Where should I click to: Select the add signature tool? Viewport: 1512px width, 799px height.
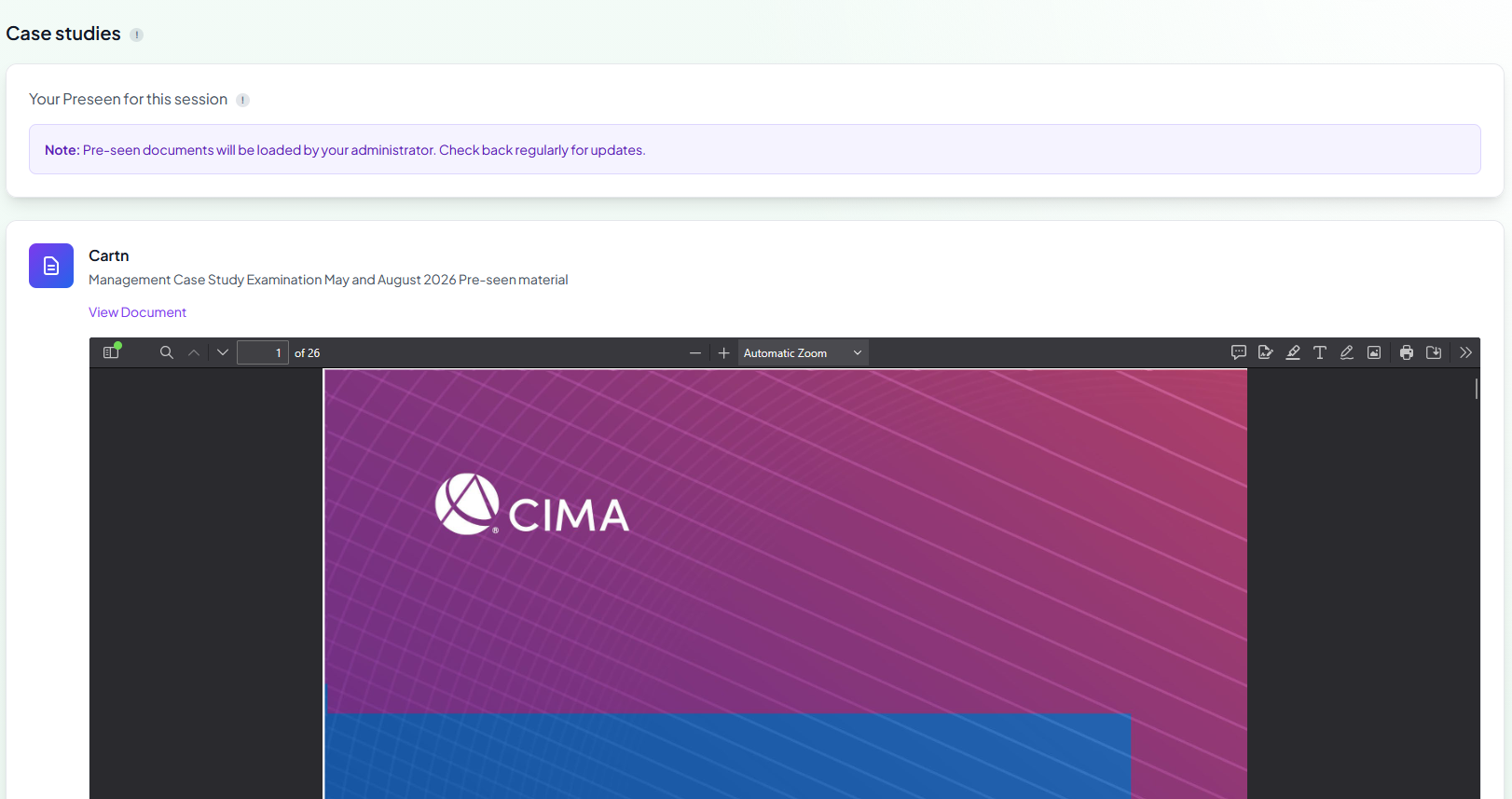pyautogui.click(x=1266, y=352)
